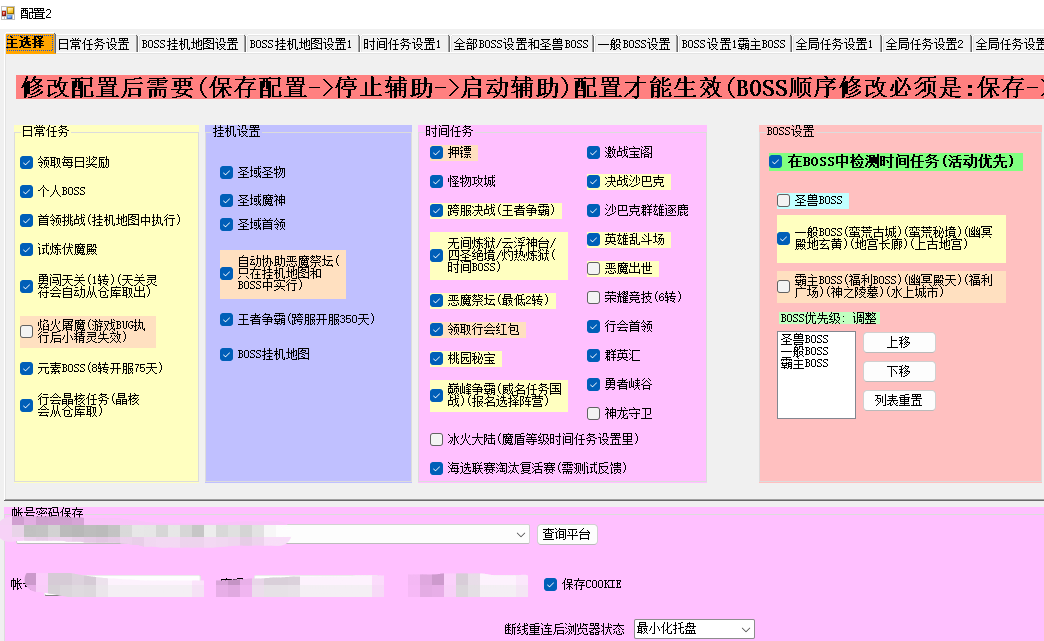Toggle the 巅峰争霸 checkbox

coord(436,395)
